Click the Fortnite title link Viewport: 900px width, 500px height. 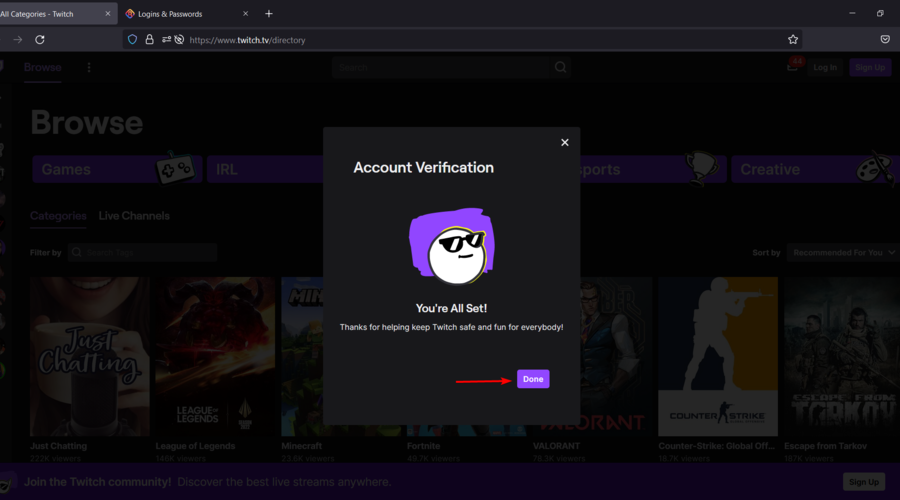click(x=424, y=446)
